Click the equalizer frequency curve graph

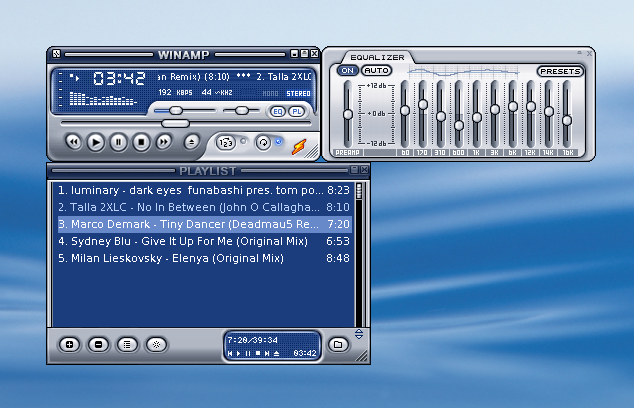[463, 73]
